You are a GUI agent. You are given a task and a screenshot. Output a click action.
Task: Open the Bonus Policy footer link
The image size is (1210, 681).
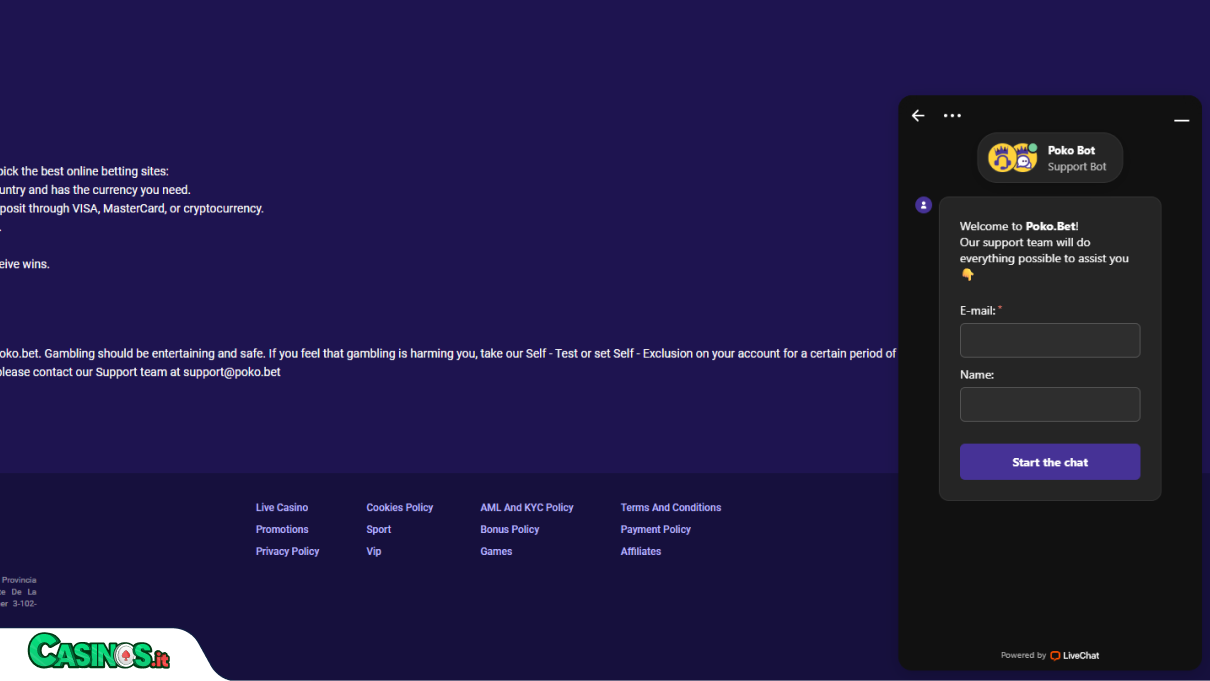click(510, 530)
